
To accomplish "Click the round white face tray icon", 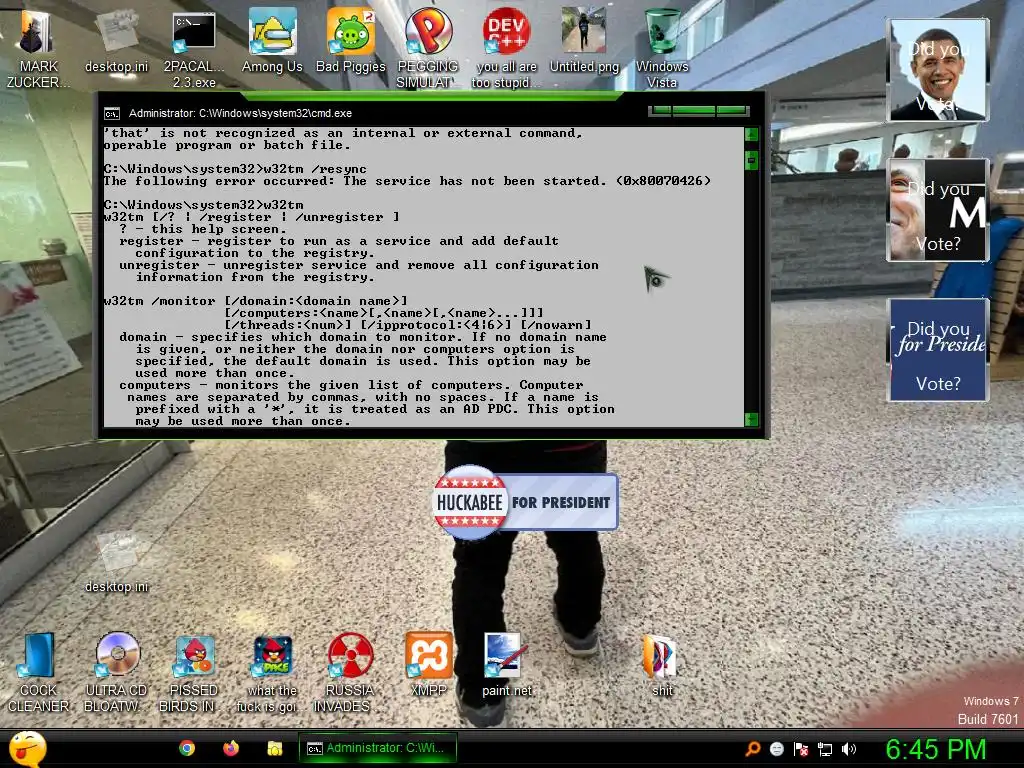I will [x=776, y=749].
